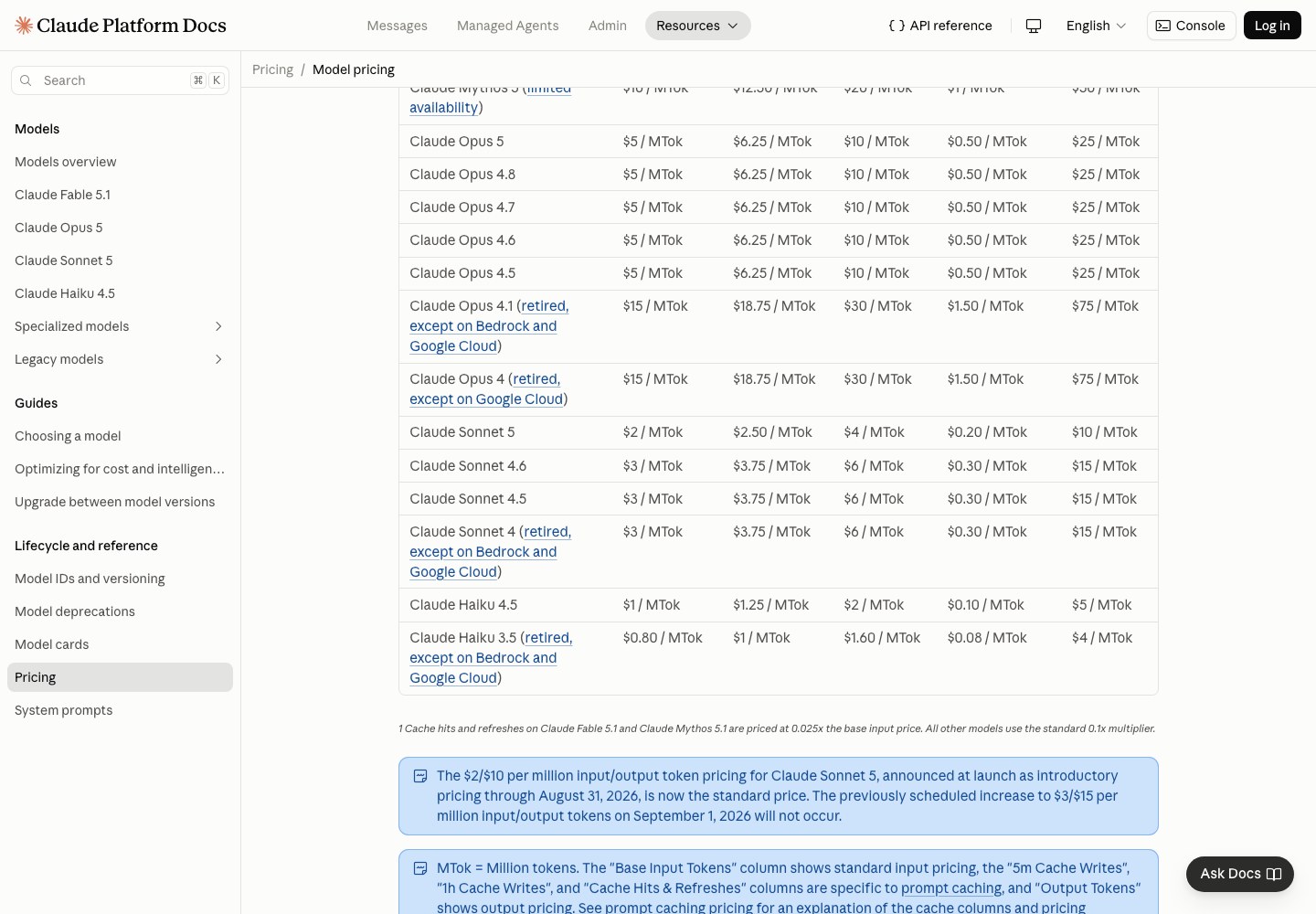Click the $0.20 / MTok price cell

coord(987,432)
